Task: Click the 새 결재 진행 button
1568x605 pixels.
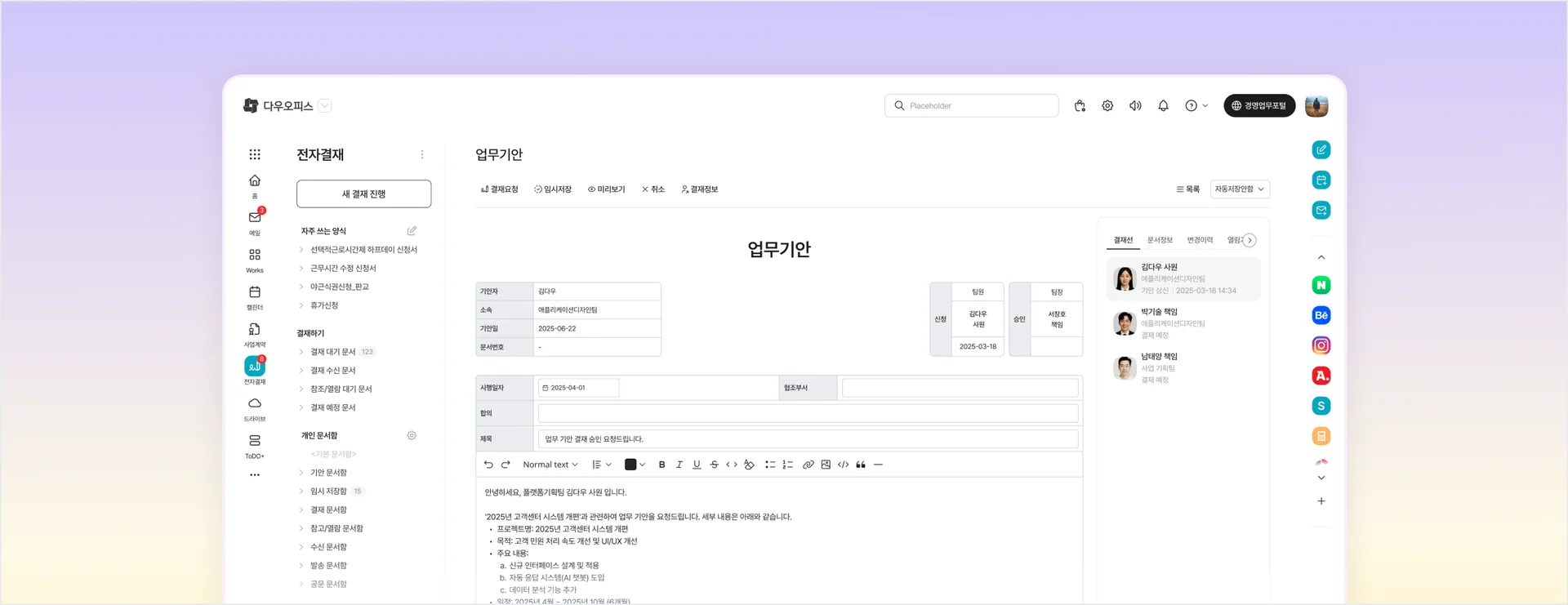Action: click(363, 194)
